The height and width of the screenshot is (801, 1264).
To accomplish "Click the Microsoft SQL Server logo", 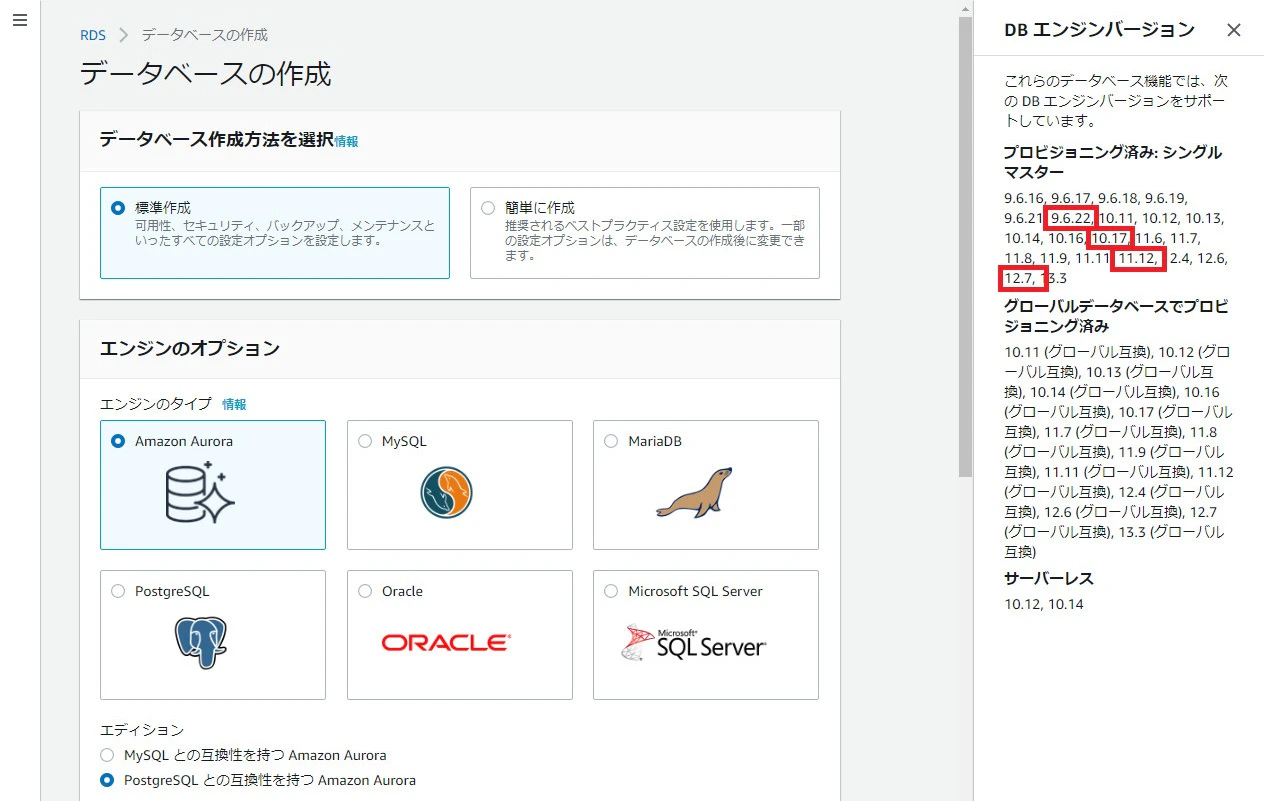I will (x=693, y=643).
